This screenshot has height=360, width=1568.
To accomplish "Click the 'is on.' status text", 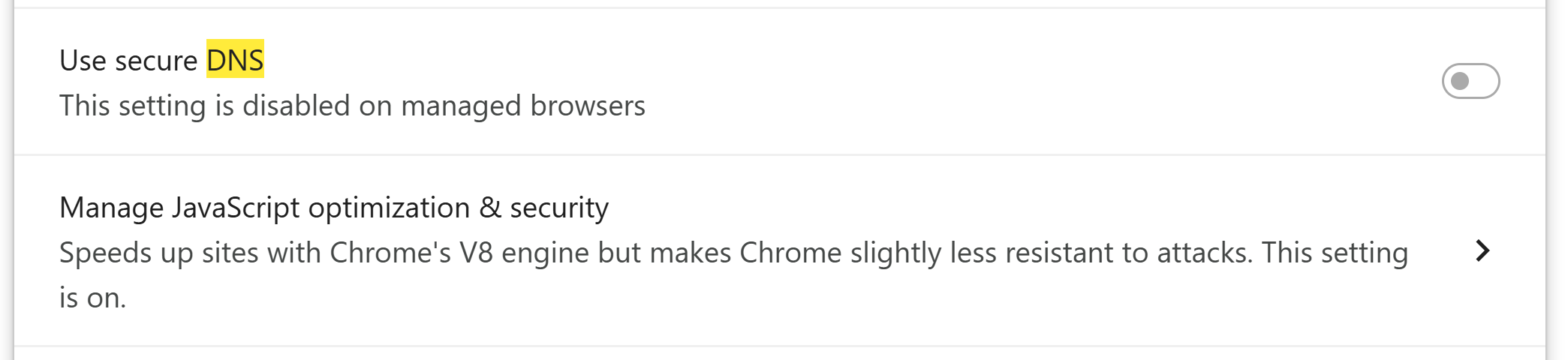I will [x=92, y=298].
